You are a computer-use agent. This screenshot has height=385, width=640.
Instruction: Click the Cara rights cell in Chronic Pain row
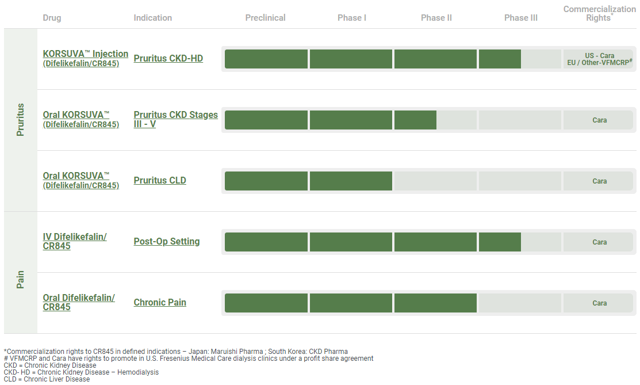598,303
